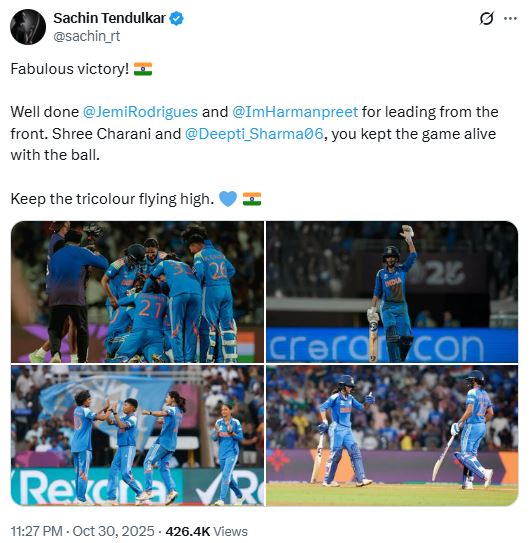Click the Grok icon beside the post
This screenshot has width=532, height=543.
click(486, 18)
